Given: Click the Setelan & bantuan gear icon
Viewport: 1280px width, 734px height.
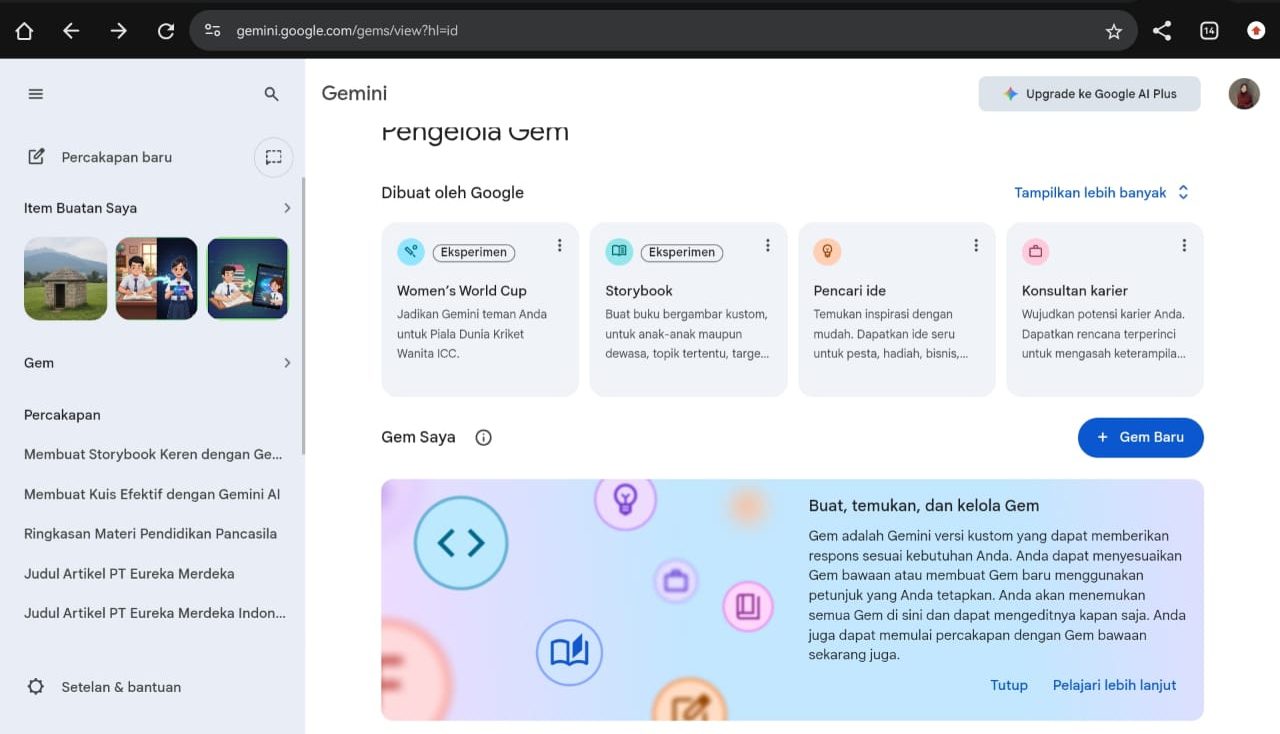Looking at the screenshot, I should [x=36, y=687].
